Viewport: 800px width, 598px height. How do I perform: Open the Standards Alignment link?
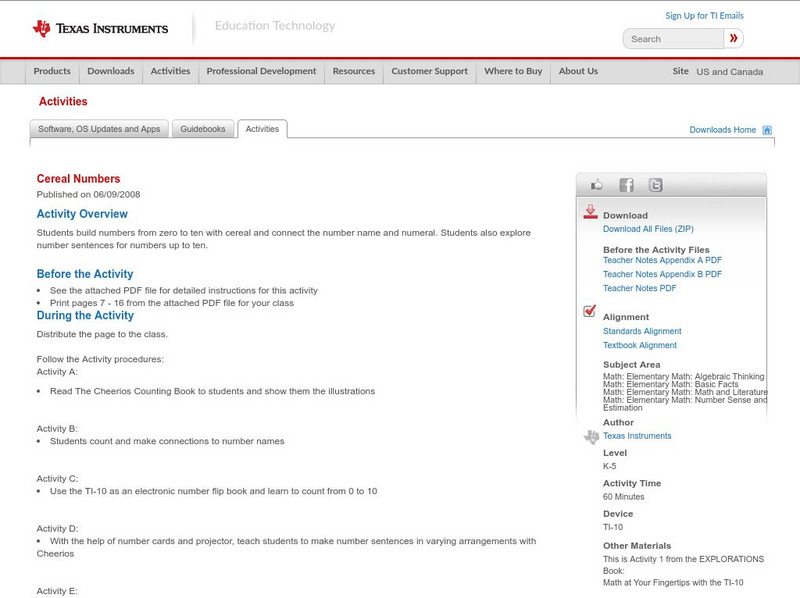(642, 331)
